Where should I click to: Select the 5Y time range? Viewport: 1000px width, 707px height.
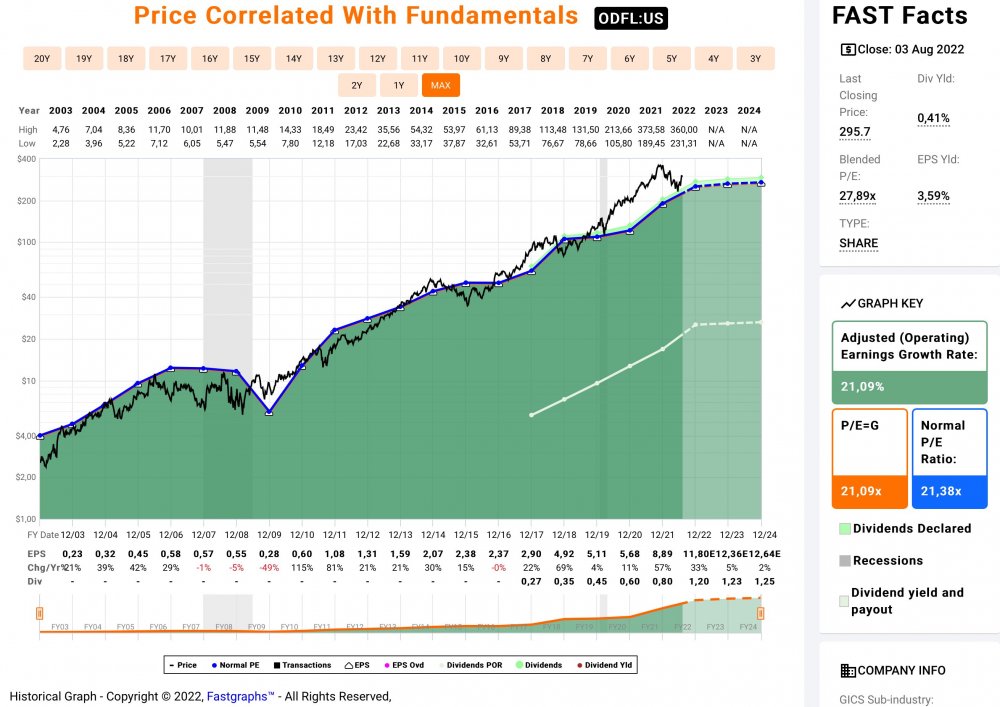click(671, 58)
